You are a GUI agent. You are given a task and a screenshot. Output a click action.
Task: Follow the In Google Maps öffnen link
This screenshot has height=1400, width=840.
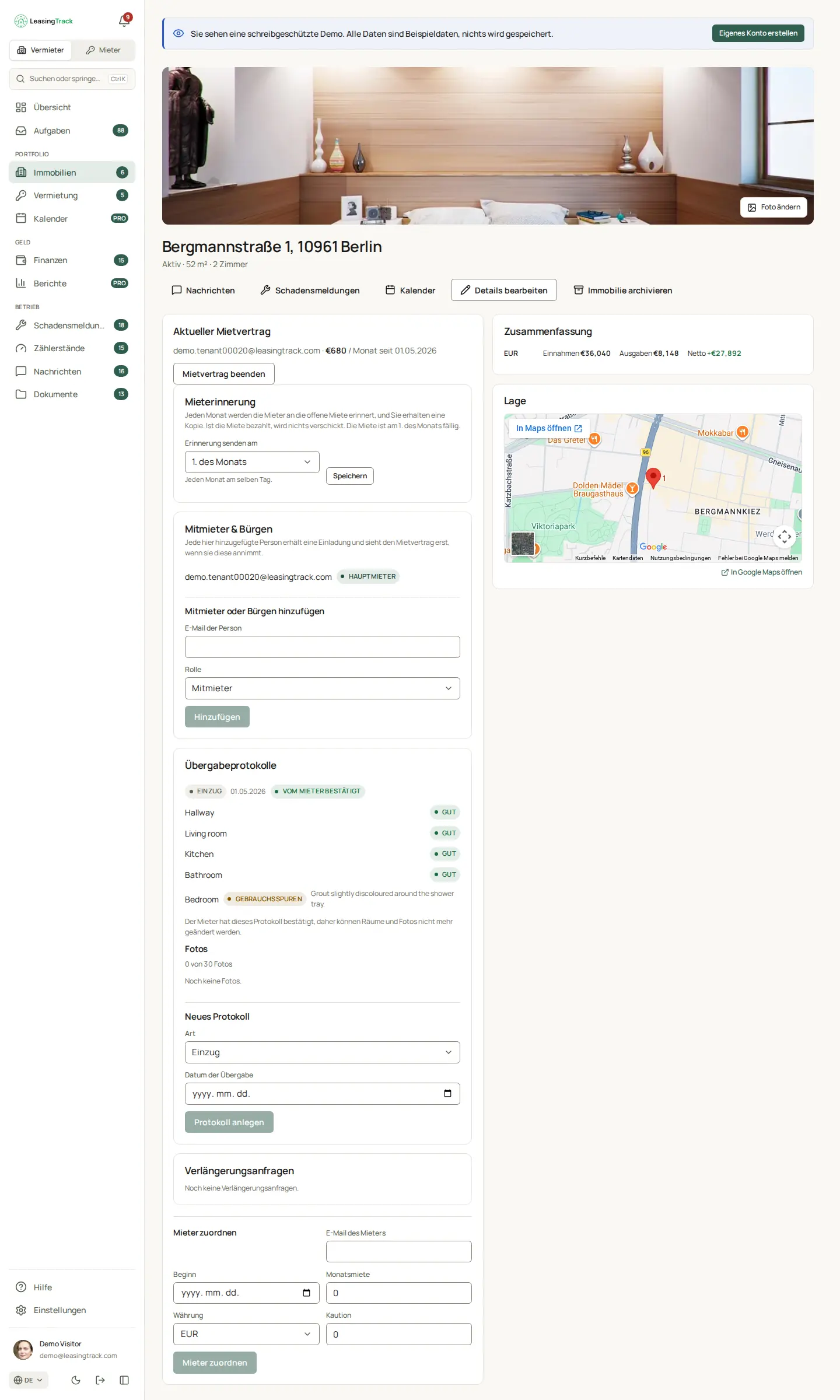pyautogui.click(x=762, y=572)
